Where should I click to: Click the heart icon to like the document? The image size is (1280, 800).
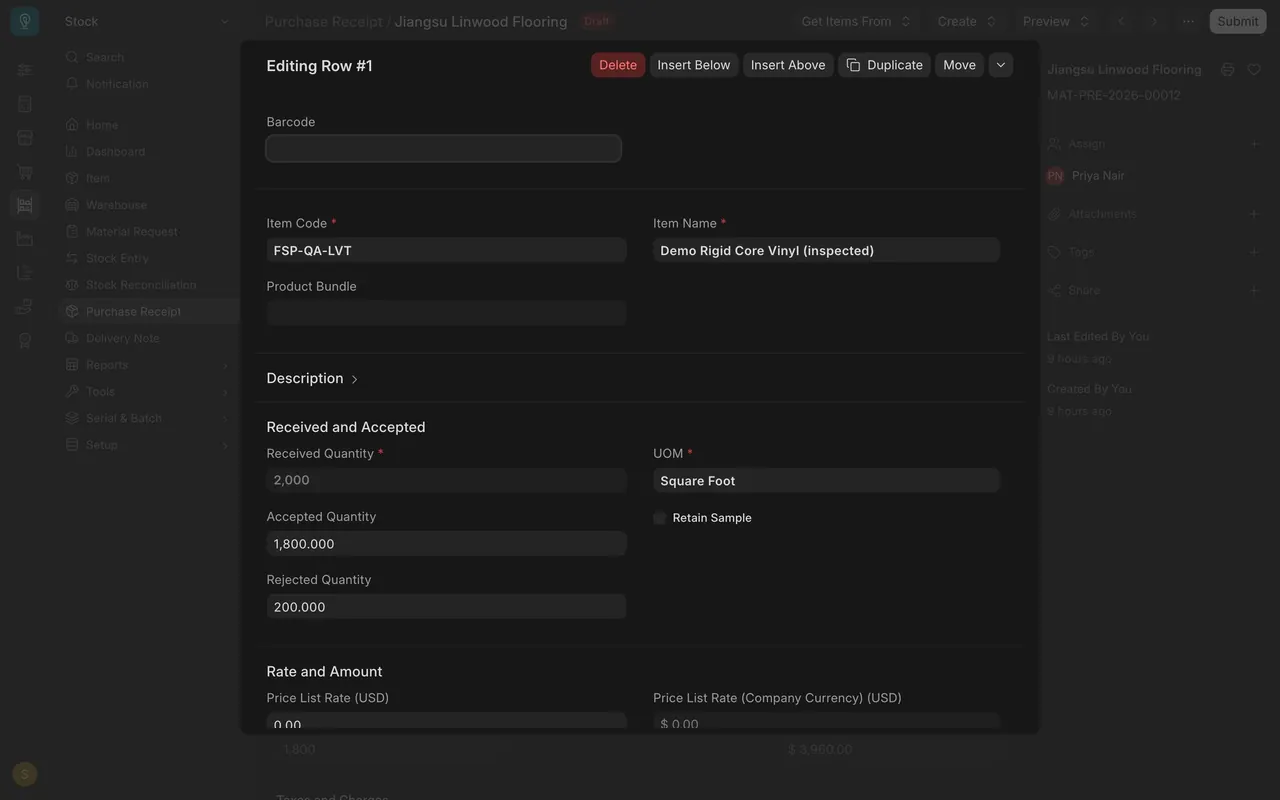(x=1254, y=69)
